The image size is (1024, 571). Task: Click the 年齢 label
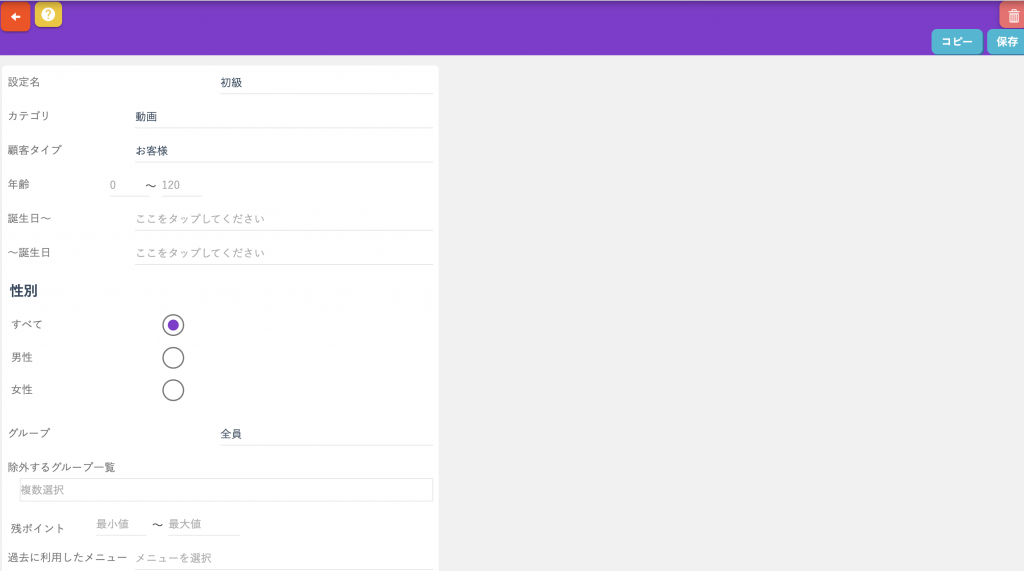coord(19,184)
